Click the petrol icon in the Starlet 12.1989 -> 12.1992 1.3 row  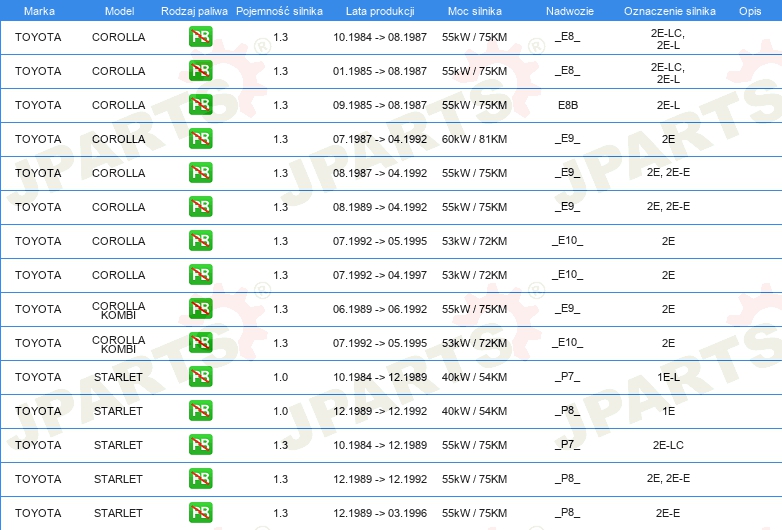tap(200, 479)
